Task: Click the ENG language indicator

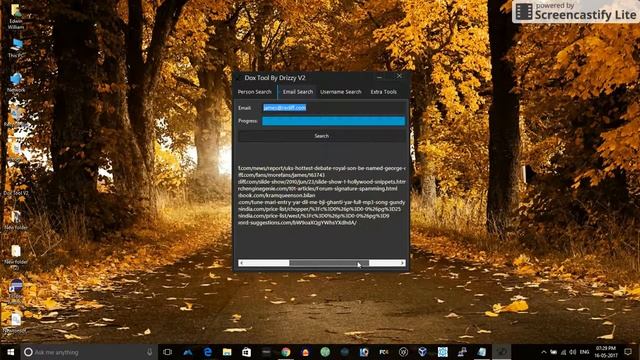Action: click(584, 352)
